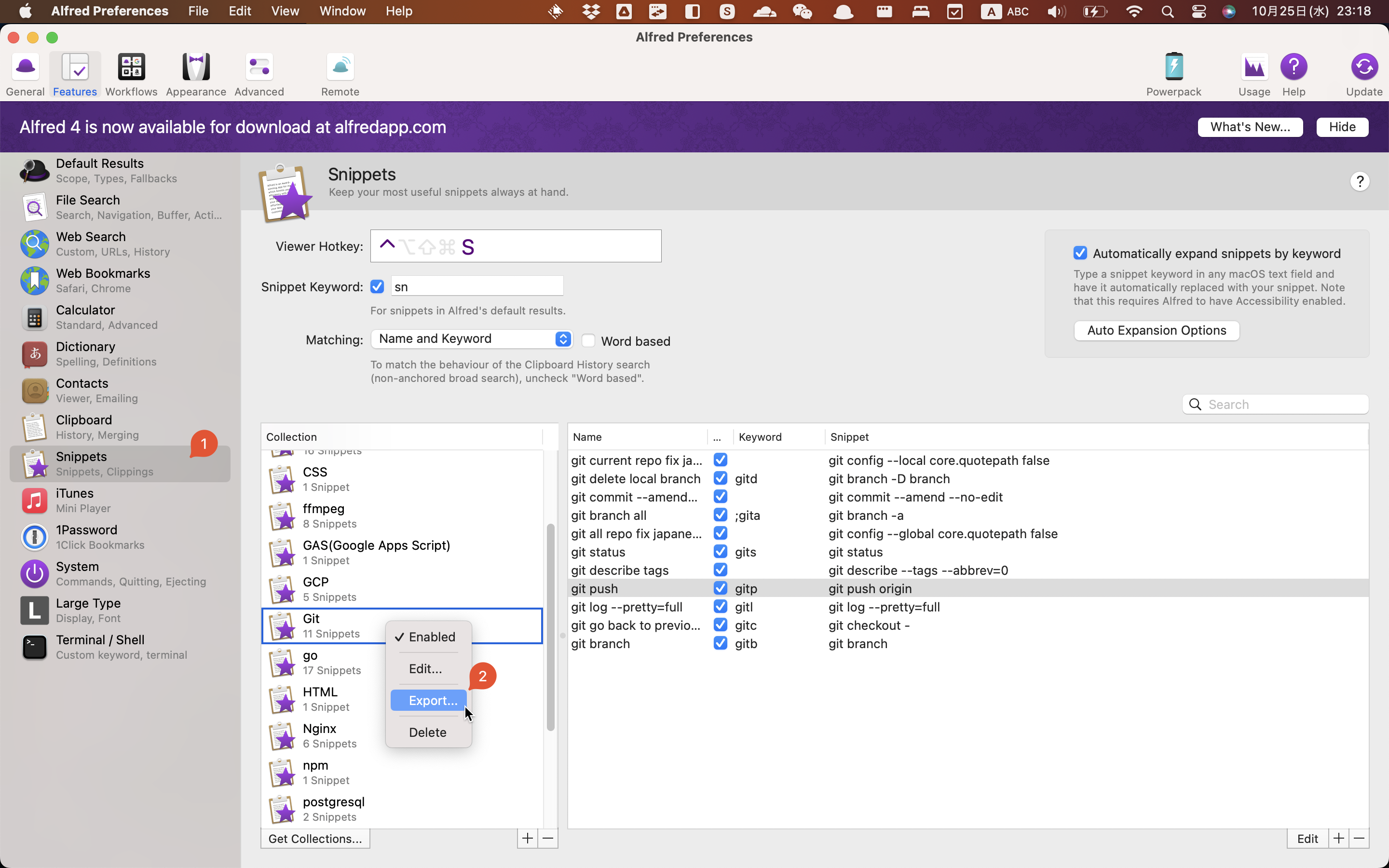Viewport: 1389px width, 868px height.
Task: Disable the Snippet Keyword checkbox
Action: (377, 286)
